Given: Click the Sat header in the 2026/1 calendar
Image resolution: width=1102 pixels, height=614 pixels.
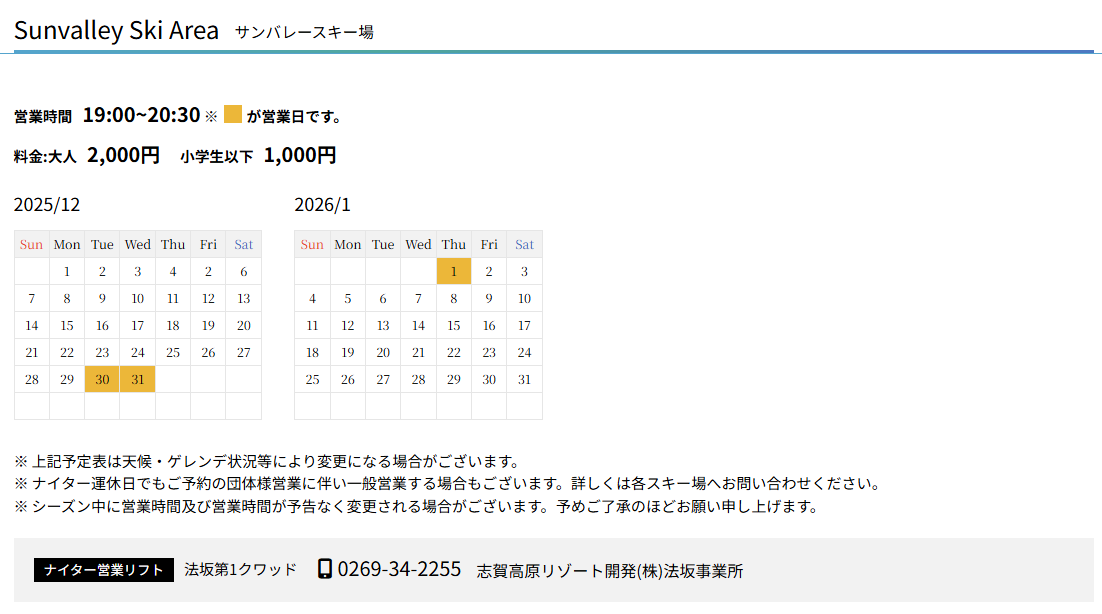Looking at the screenshot, I should [x=524, y=244].
